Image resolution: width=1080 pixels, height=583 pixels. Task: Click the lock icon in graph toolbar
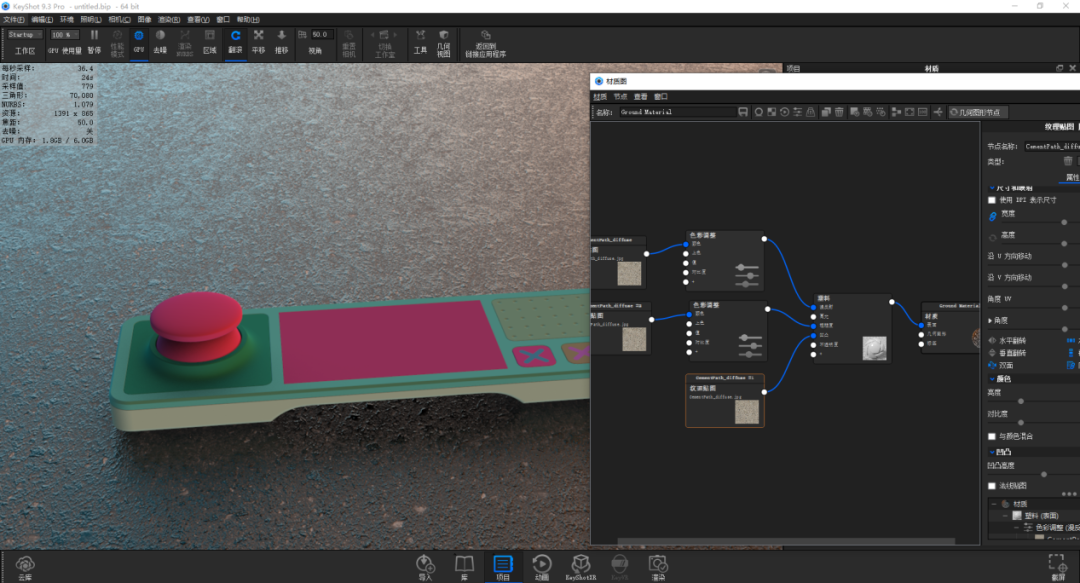click(x=811, y=112)
